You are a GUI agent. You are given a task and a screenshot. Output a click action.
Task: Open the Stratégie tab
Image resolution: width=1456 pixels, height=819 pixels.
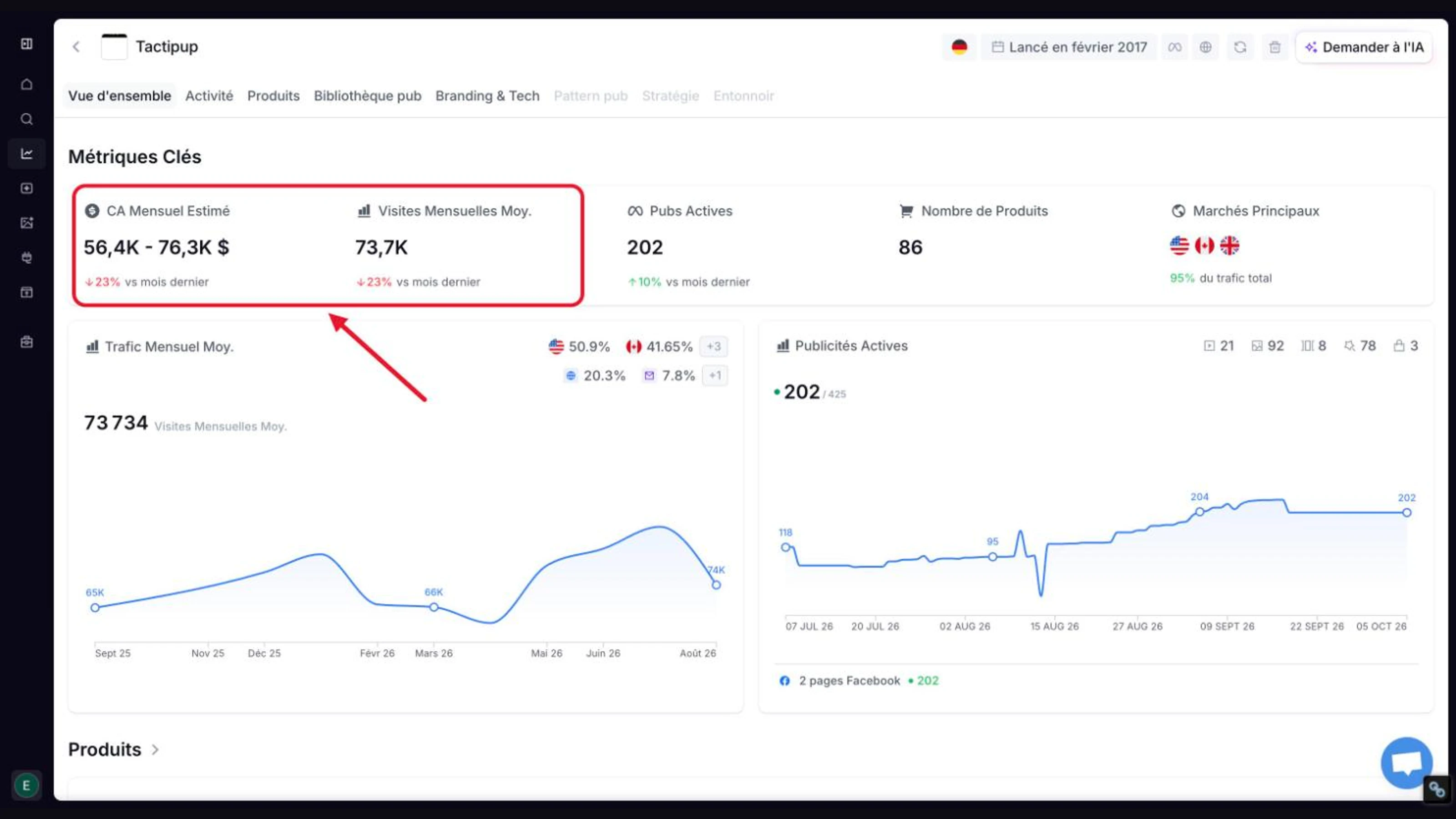670,96
